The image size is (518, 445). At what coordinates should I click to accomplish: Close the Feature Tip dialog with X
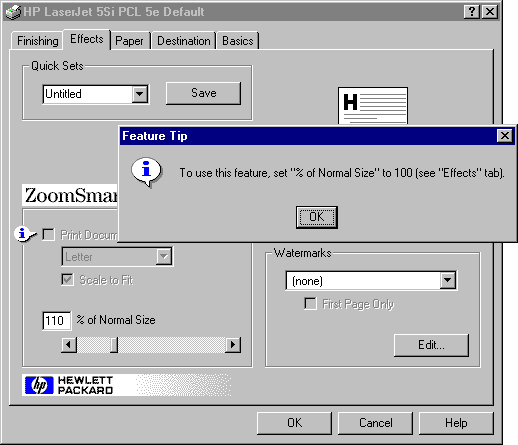click(x=505, y=136)
